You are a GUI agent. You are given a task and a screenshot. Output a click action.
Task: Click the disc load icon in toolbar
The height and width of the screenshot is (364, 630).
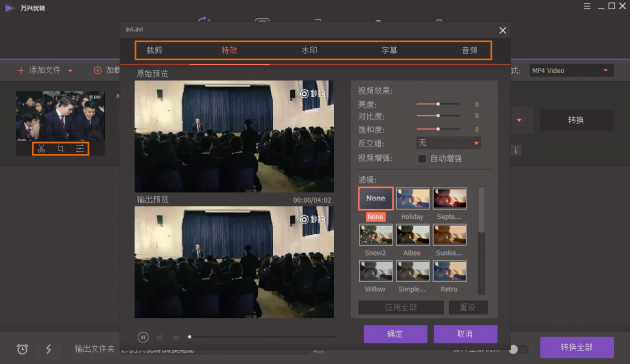point(98,71)
